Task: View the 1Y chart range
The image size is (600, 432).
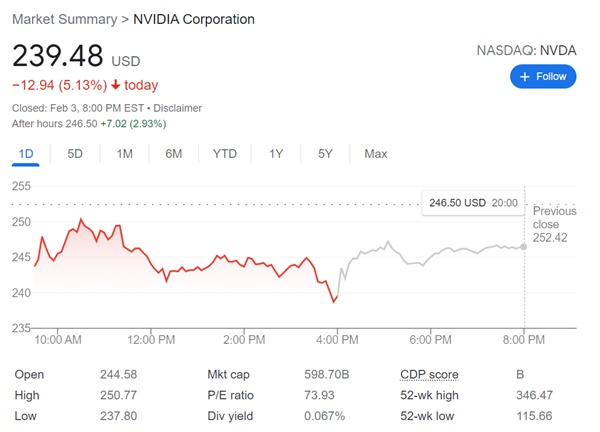Action: click(x=276, y=154)
